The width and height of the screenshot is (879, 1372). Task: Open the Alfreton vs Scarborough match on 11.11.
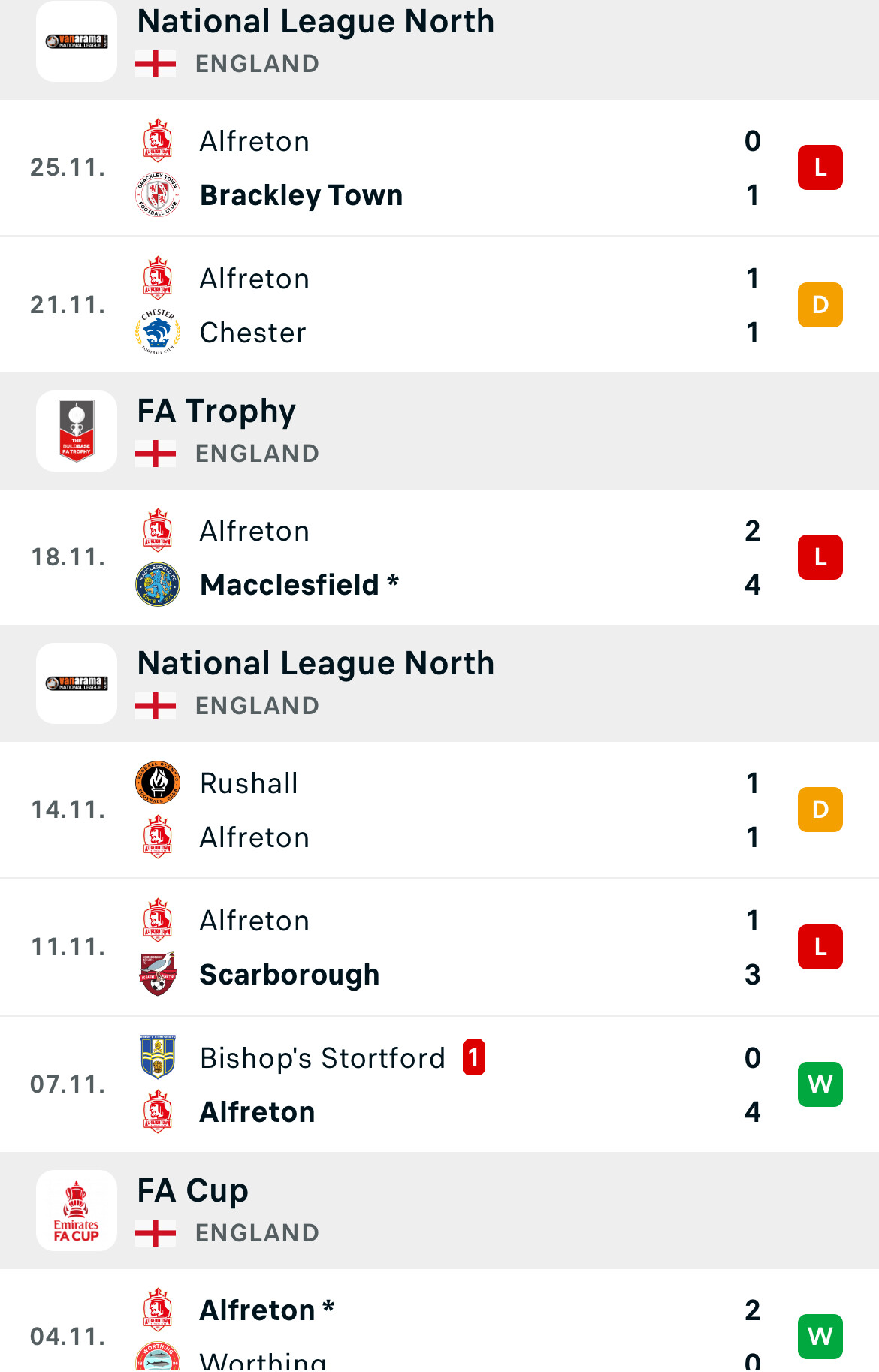click(439, 947)
